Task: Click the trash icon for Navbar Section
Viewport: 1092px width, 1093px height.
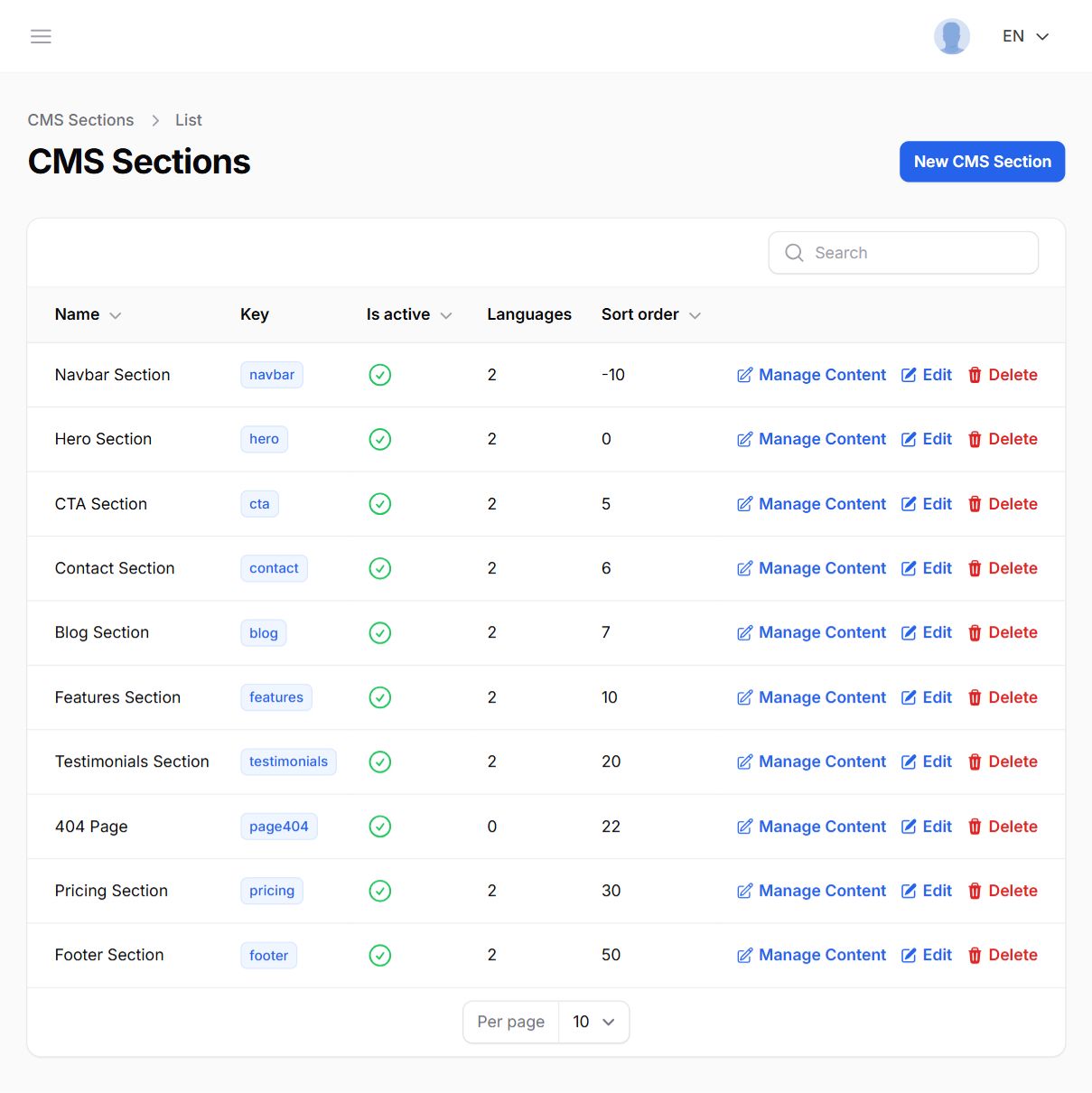Action: [x=975, y=375]
